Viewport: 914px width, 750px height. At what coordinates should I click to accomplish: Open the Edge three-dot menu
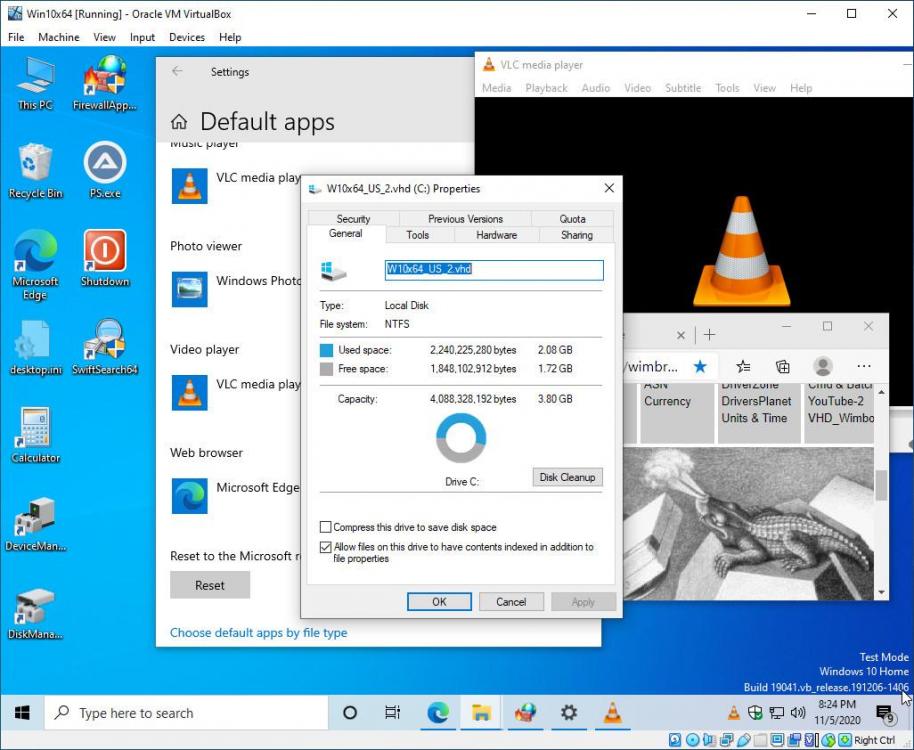[863, 366]
